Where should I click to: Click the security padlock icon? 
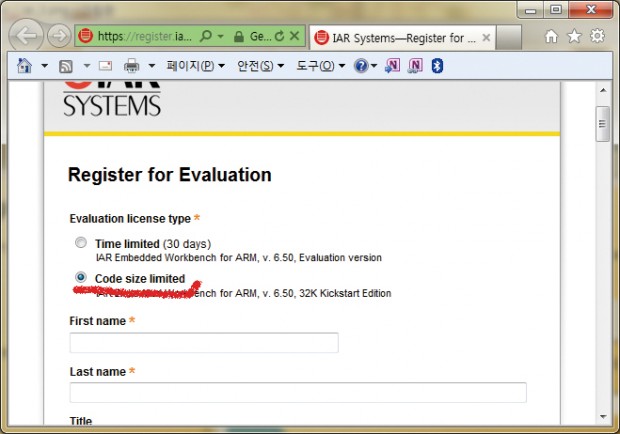(238, 37)
